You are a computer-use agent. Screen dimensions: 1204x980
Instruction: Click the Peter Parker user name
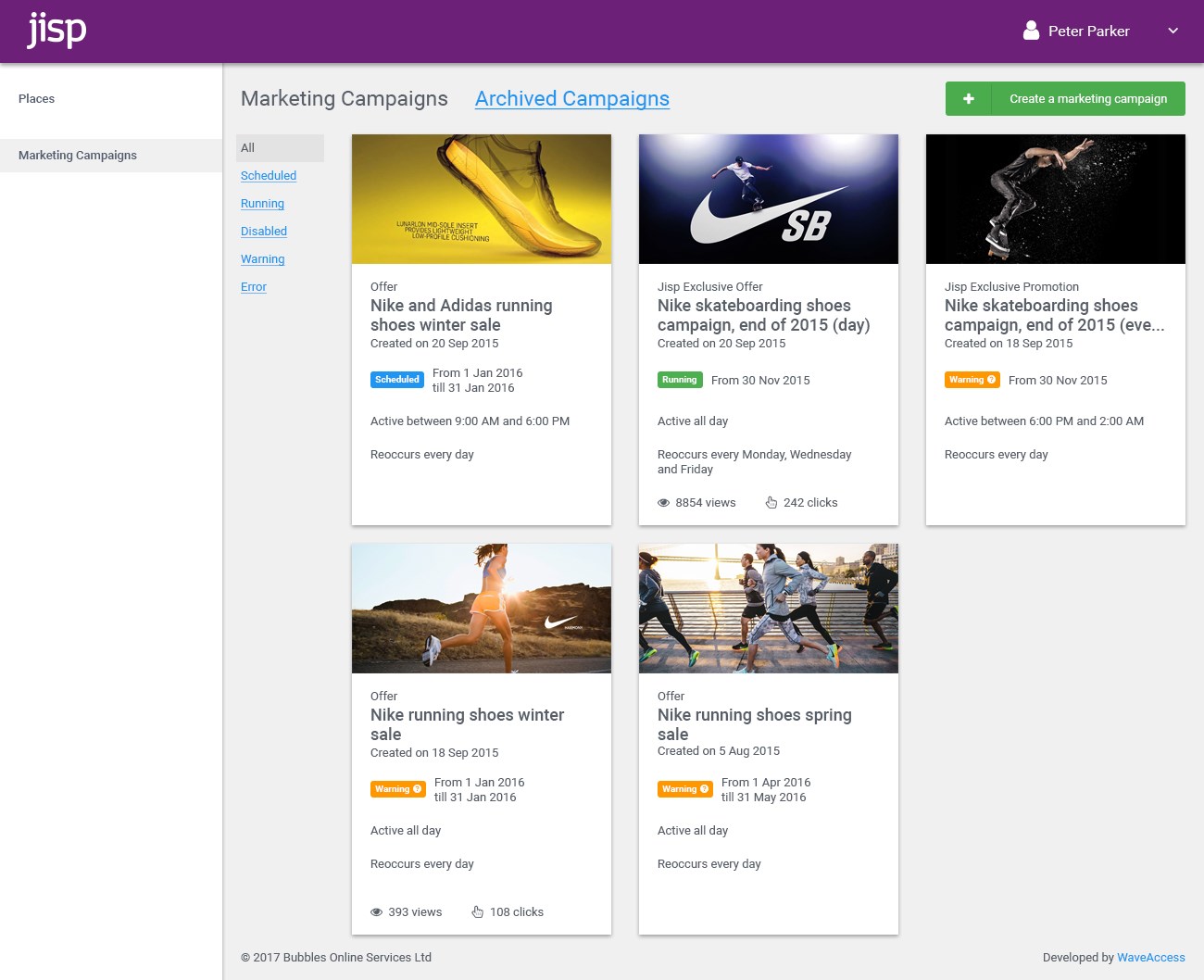[1089, 31]
